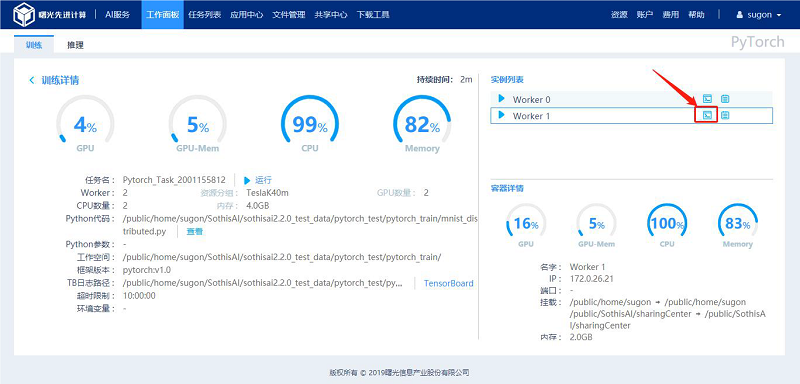Click the workspace path ending in pytorch_train/
Screen dimensions: 800x384
282,257
